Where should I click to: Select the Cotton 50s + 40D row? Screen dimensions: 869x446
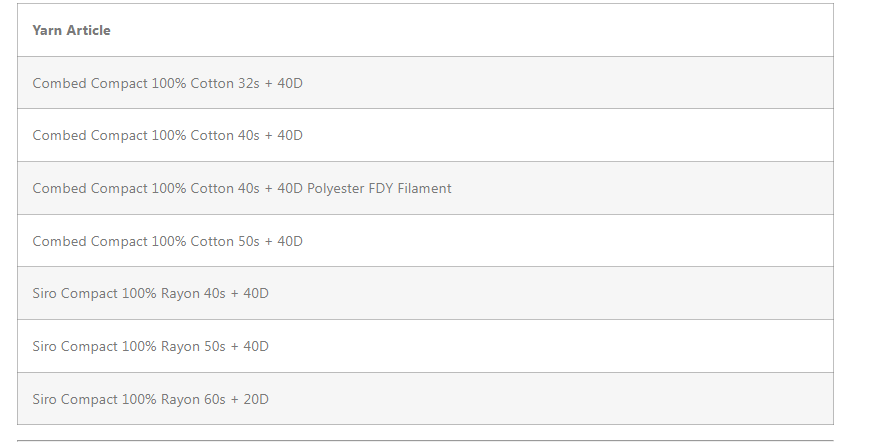coord(425,241)
